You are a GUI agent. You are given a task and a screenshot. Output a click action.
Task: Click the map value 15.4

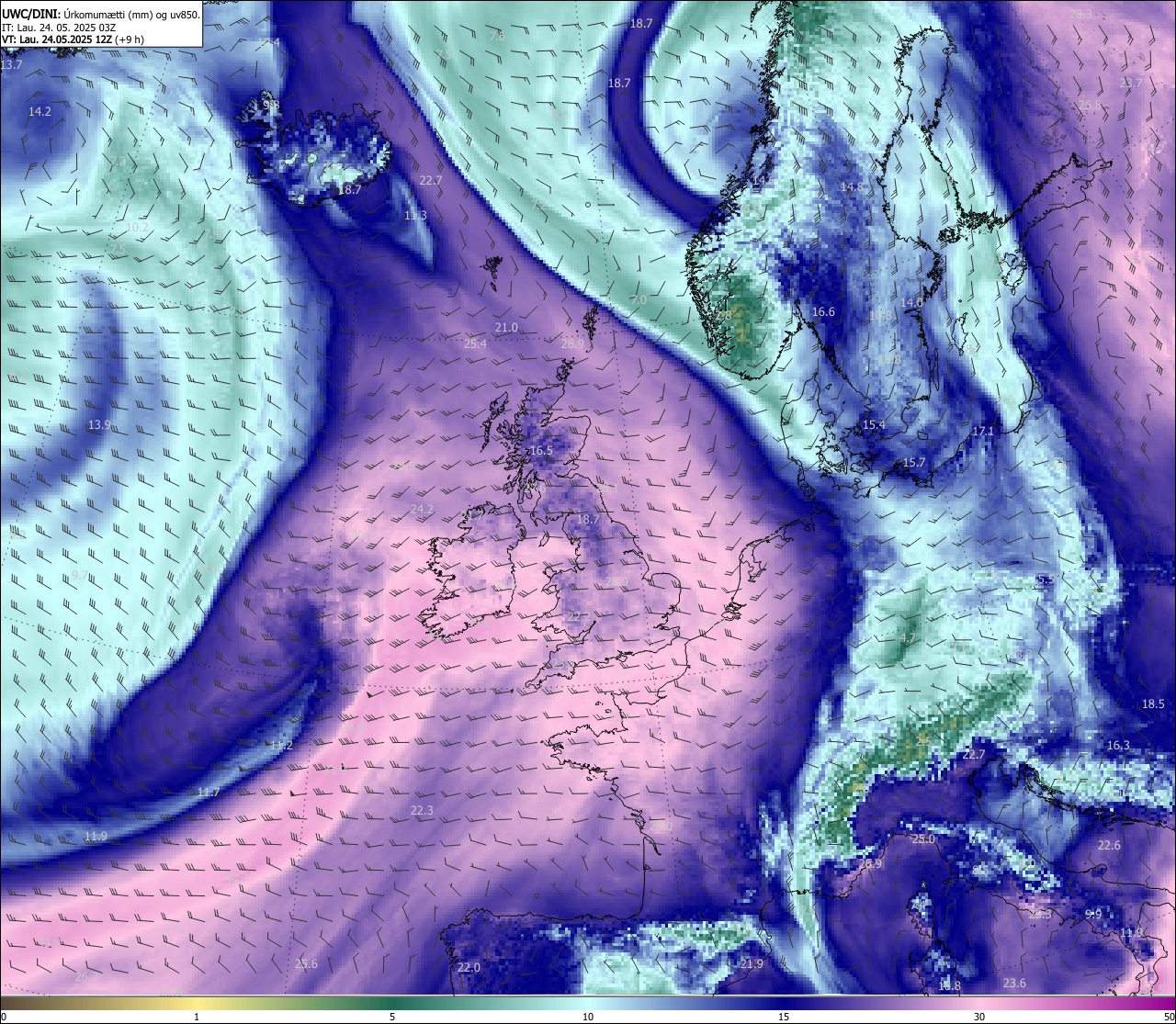pos(874,424)
